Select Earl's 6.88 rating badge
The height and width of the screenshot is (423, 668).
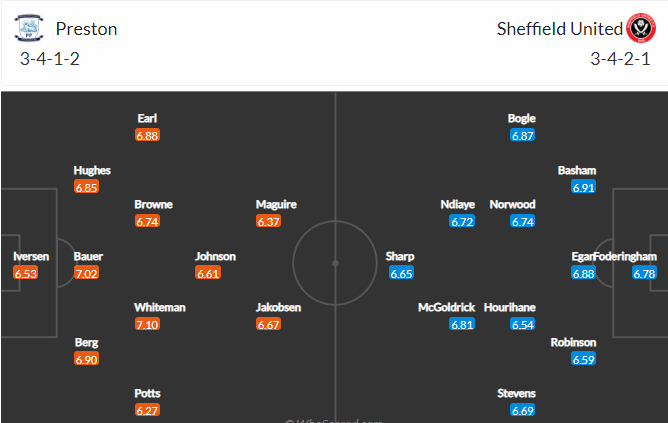[147, 135]
